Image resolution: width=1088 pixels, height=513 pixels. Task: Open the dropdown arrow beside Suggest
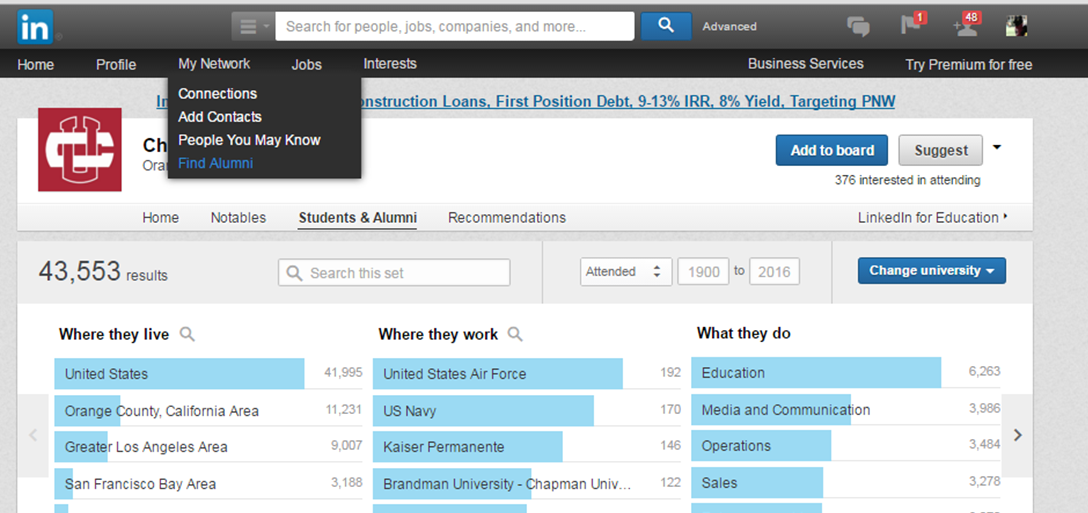pos(997,147)
